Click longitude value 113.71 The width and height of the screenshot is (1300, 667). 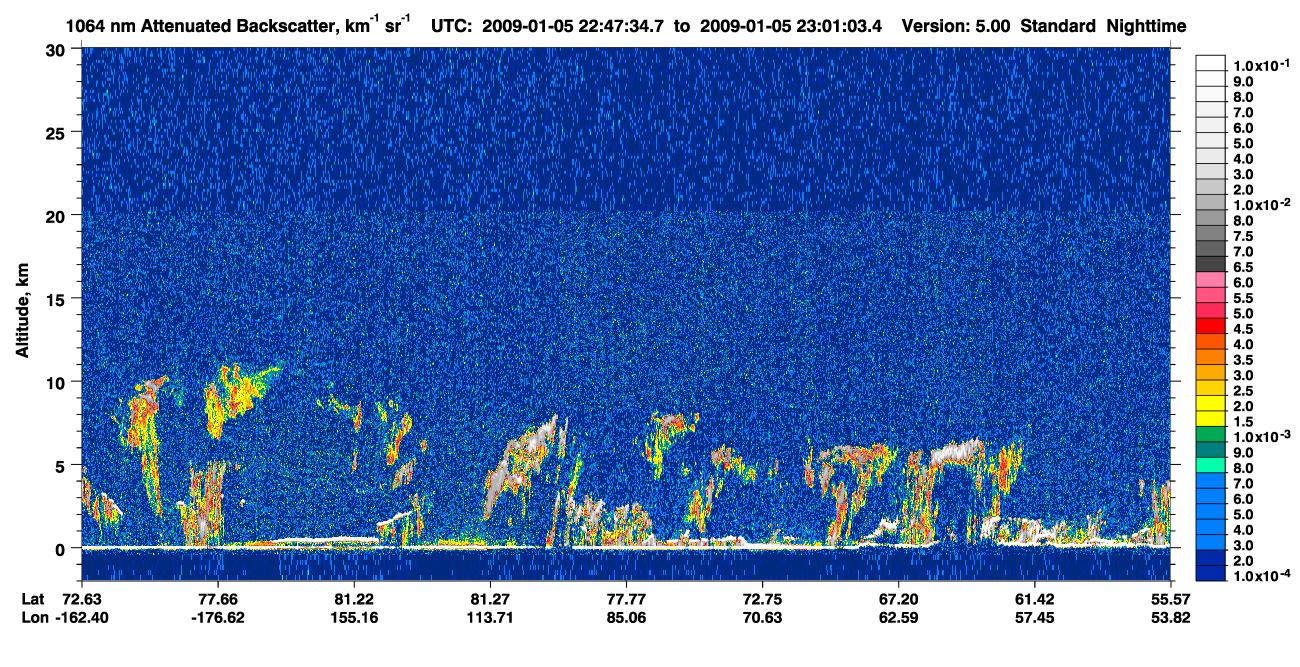point(490,618)
